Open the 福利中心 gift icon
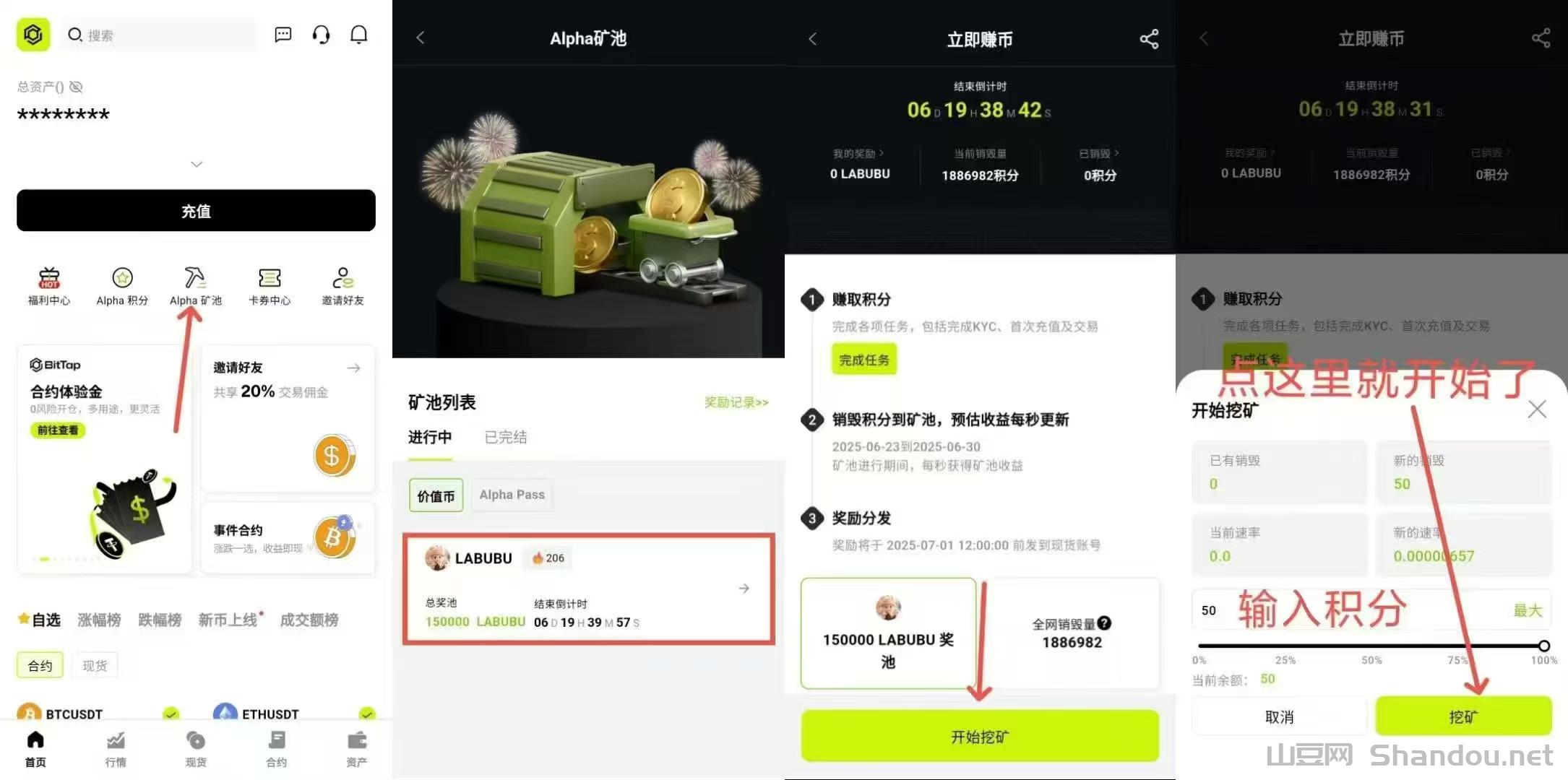 [49, 277]
